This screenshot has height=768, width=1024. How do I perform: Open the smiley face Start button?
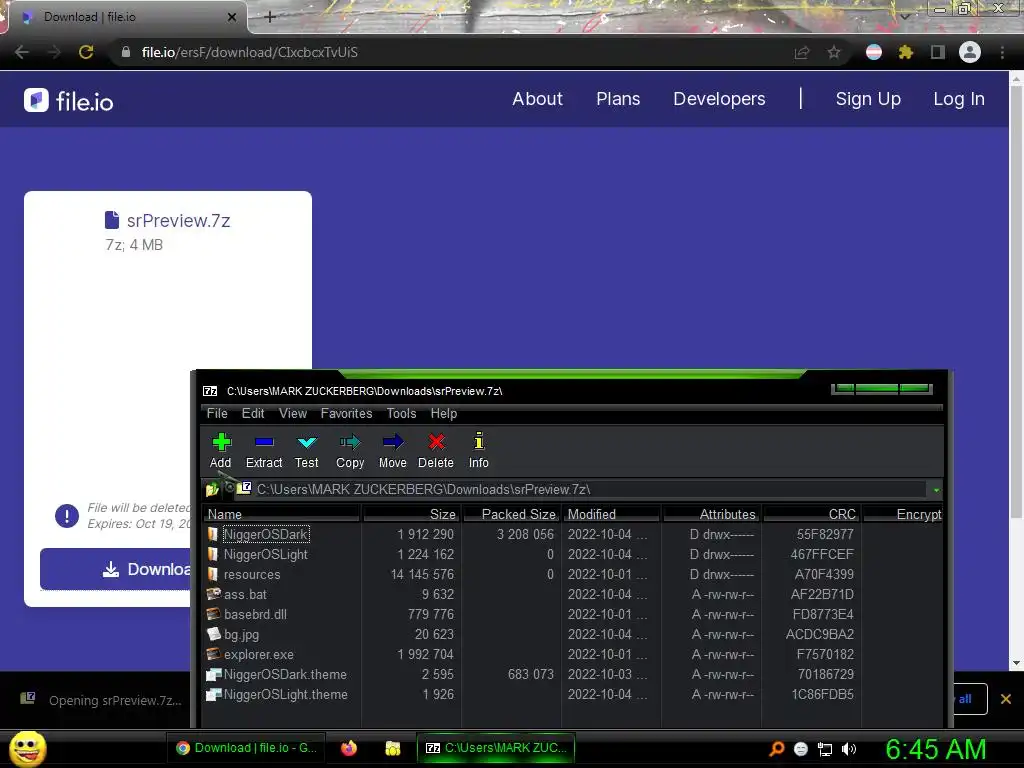pos(27,748)
